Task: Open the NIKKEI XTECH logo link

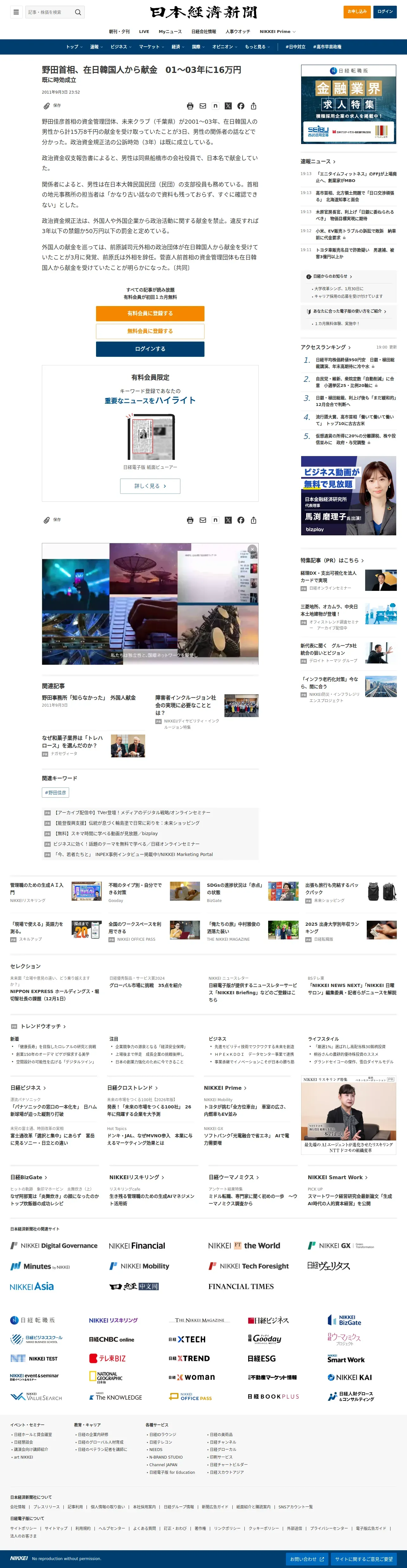Action: [x=187, y=1339]
